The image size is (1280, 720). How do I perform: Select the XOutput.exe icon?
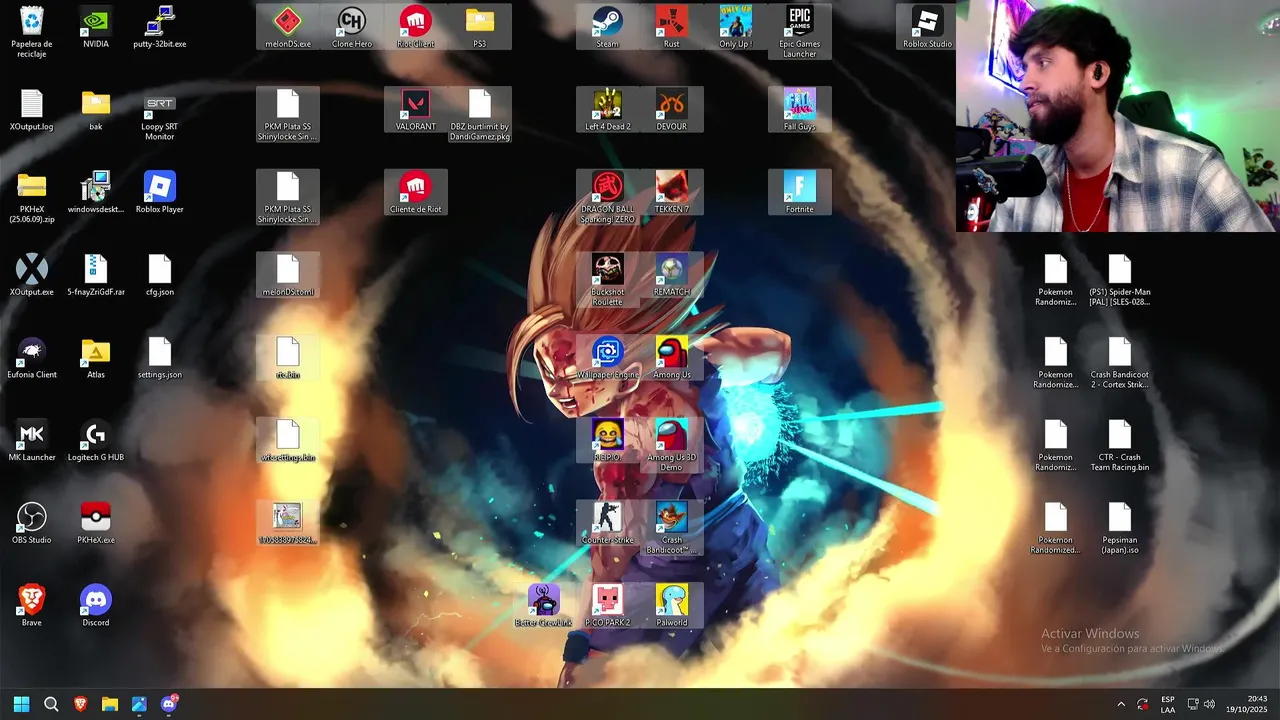[32, 275]
